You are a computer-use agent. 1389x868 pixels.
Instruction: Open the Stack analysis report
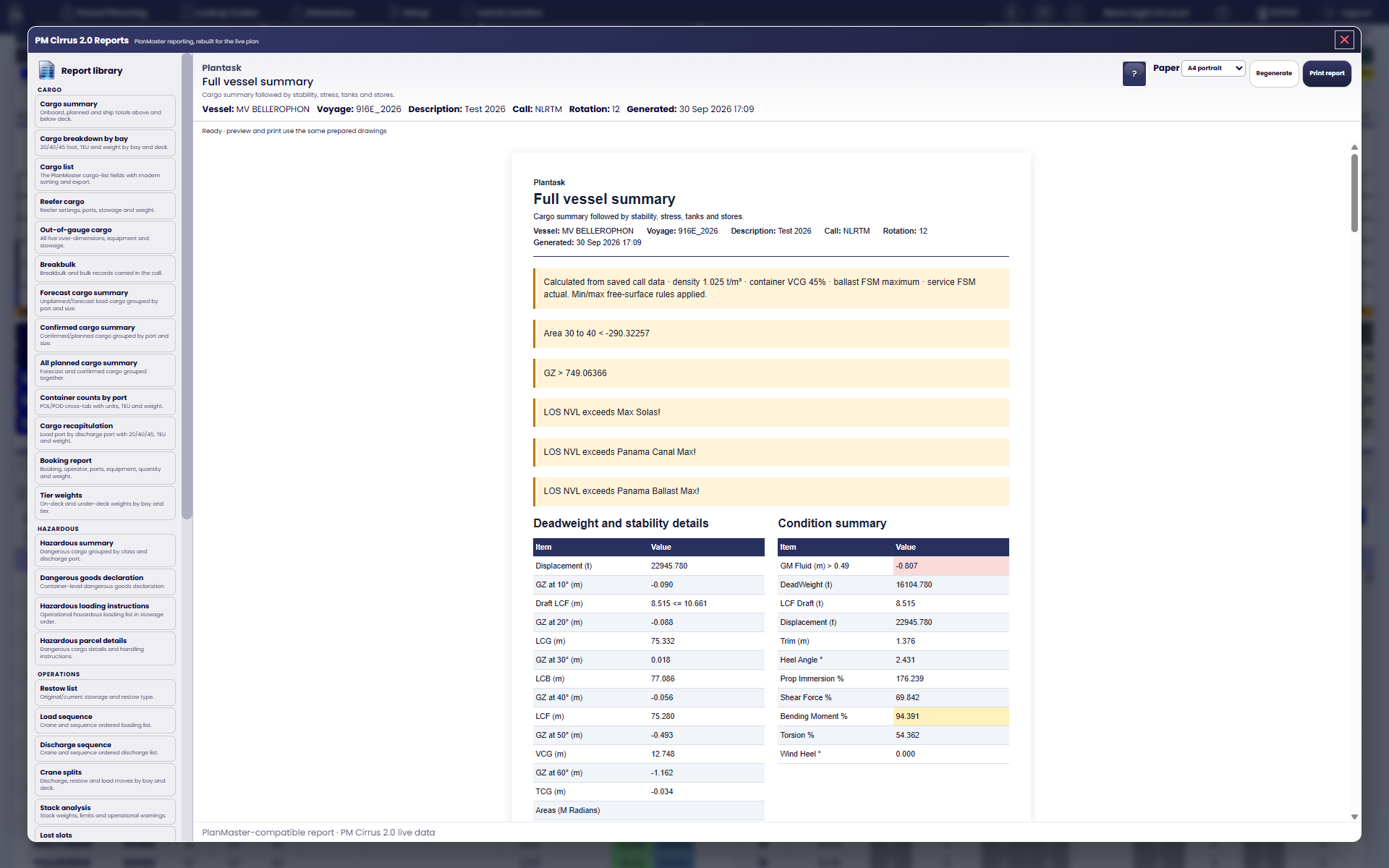(x=105, y=811)
